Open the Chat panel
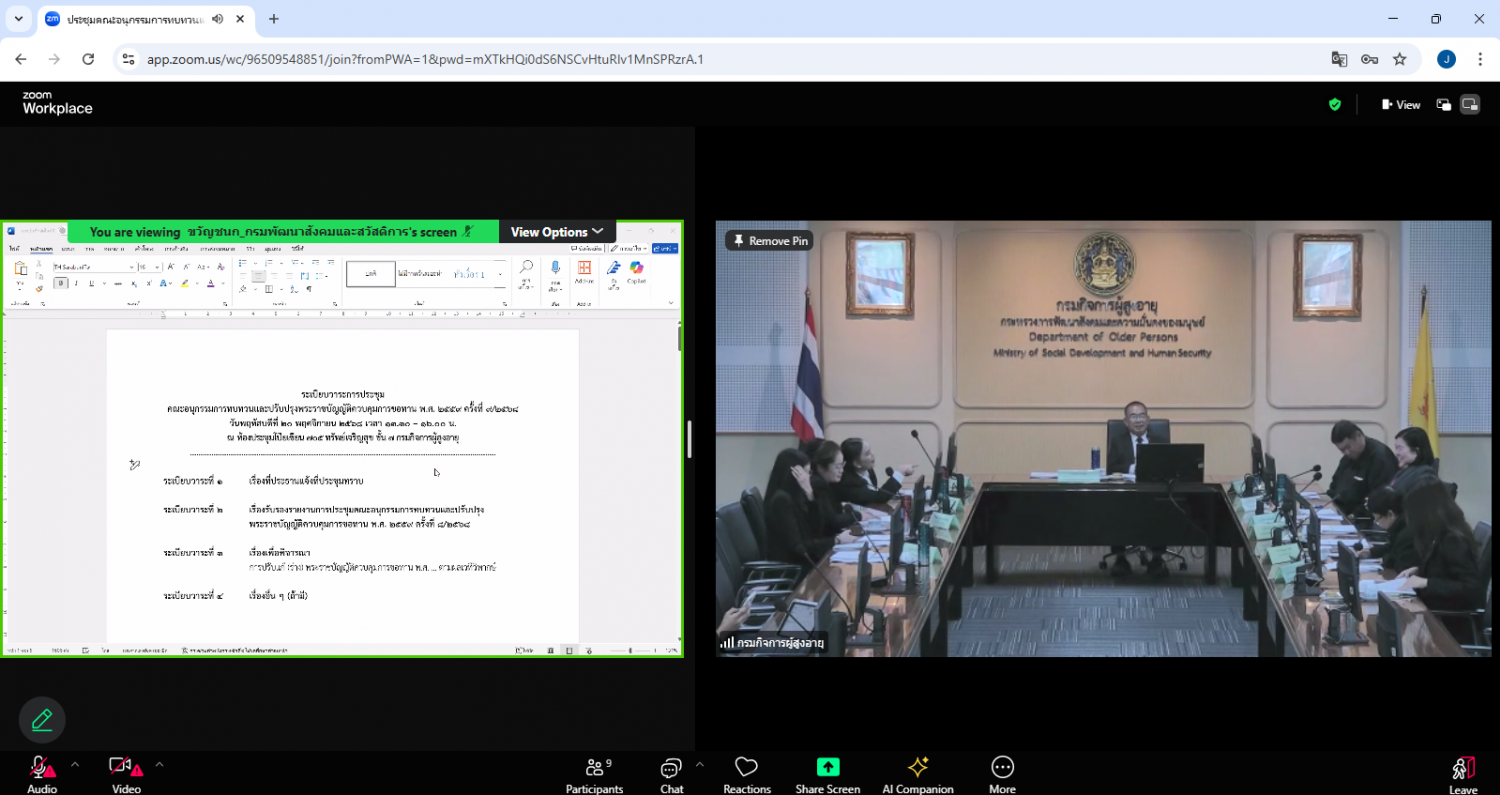Viewport: 1500px width, 795px height. pyautogui.click(x=671, y=774)
